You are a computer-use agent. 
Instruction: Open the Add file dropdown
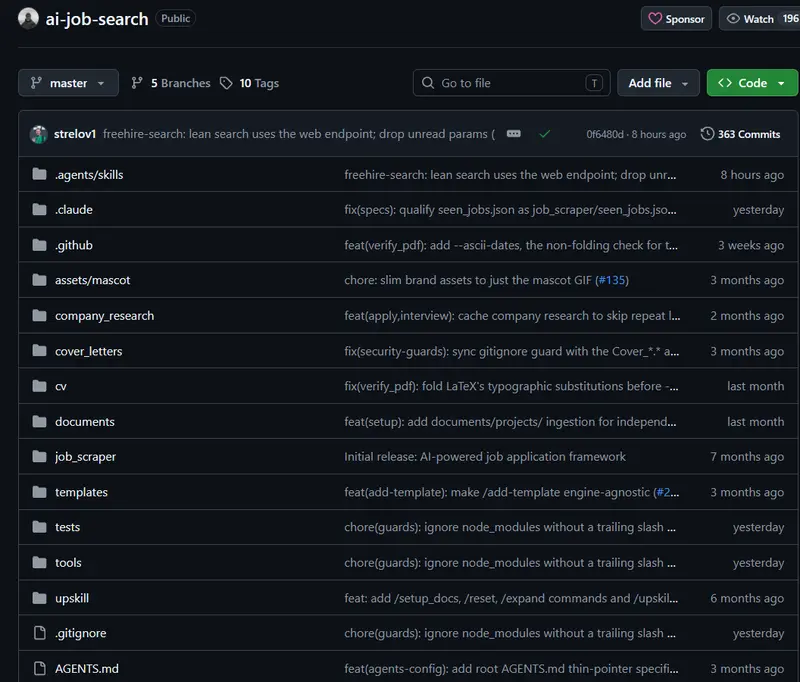click(x=658, y=83)
